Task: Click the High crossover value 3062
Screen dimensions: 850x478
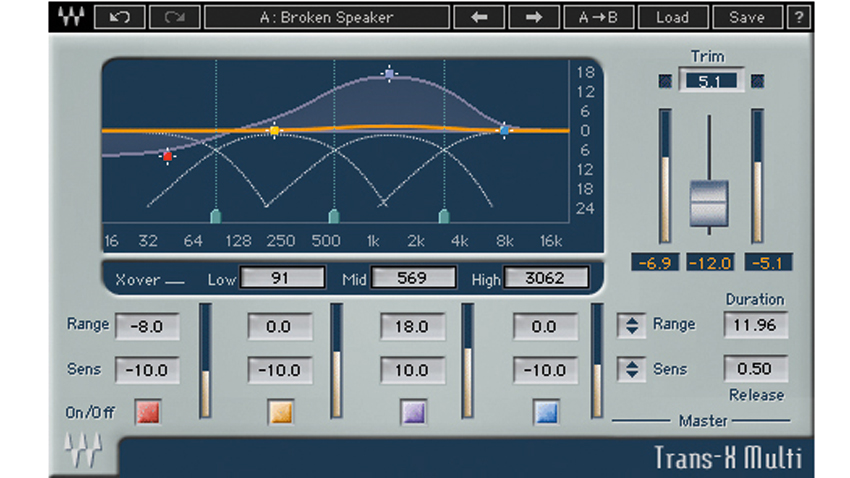Action: coord(546,277)
